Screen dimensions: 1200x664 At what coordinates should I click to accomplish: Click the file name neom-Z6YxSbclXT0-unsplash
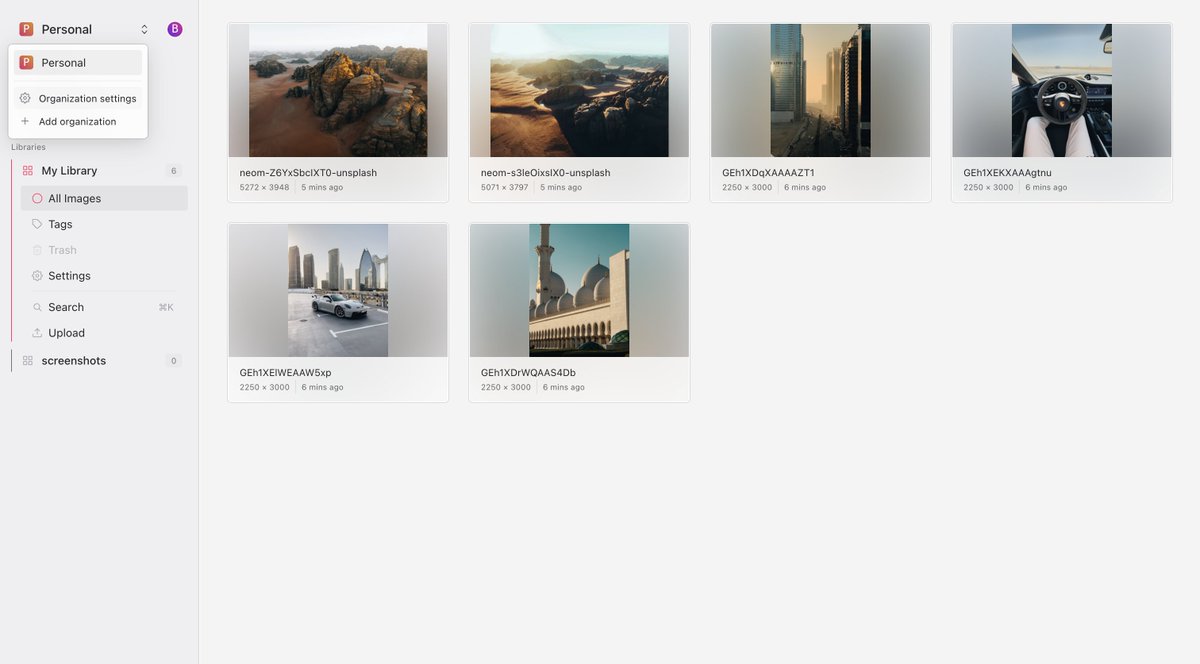(308, 173)
